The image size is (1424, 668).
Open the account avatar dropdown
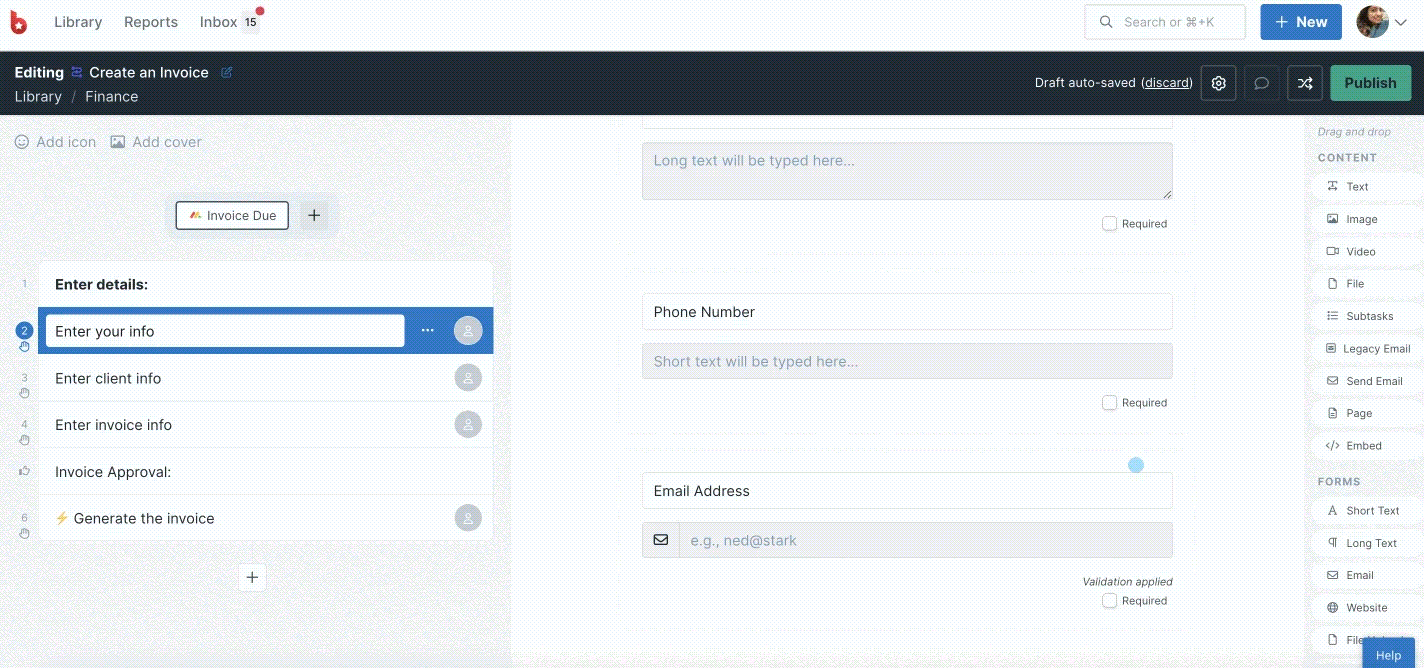click(x=1372, y=21)
